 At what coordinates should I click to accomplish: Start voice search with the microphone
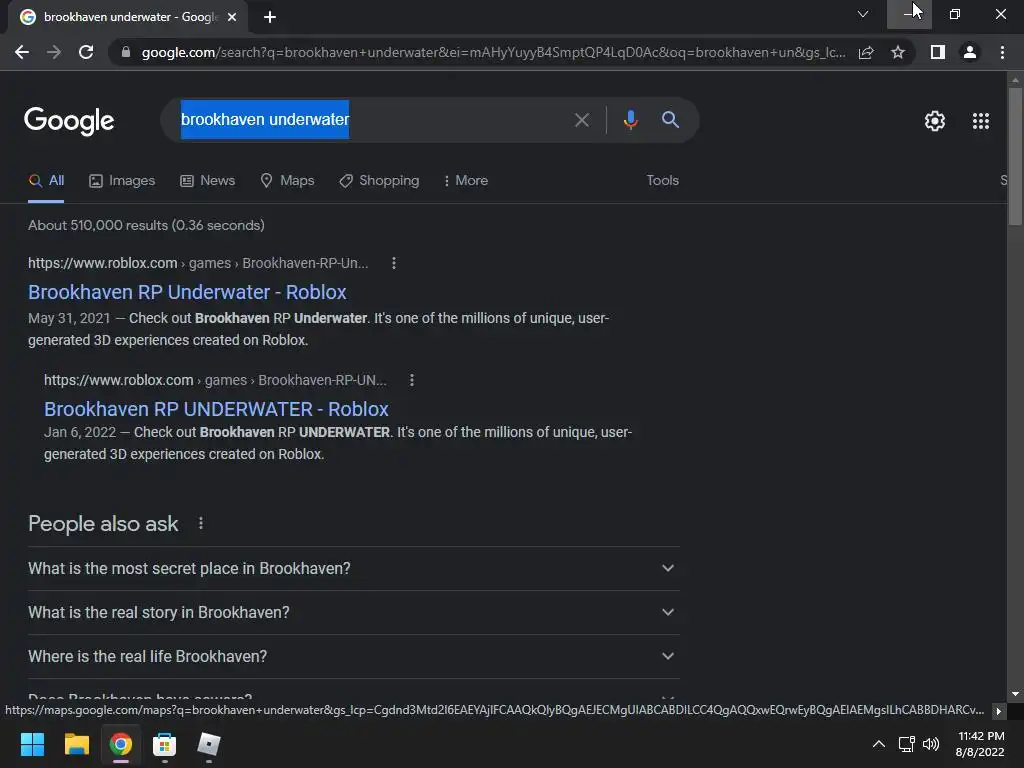coord(630,120)
